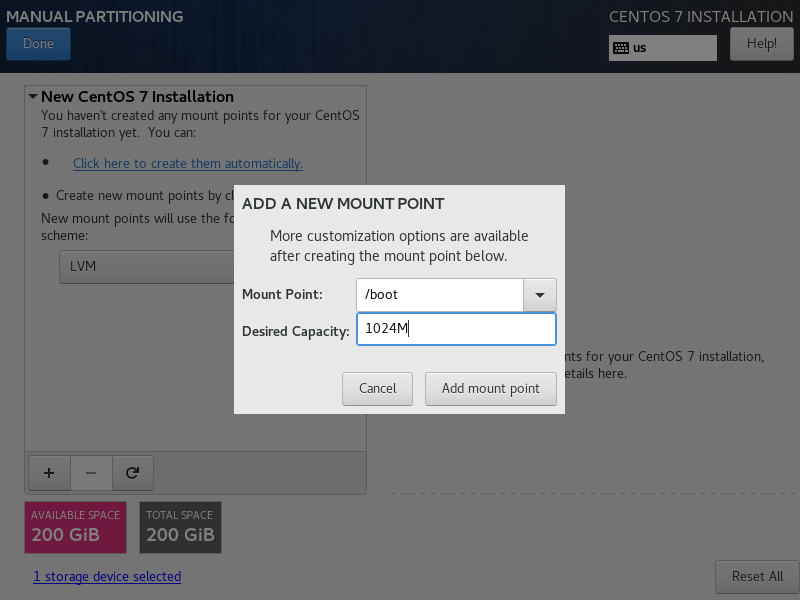The image size is (800, 600).
Task: Click the dark Total Space box
Action: click(x=180, y=527)
